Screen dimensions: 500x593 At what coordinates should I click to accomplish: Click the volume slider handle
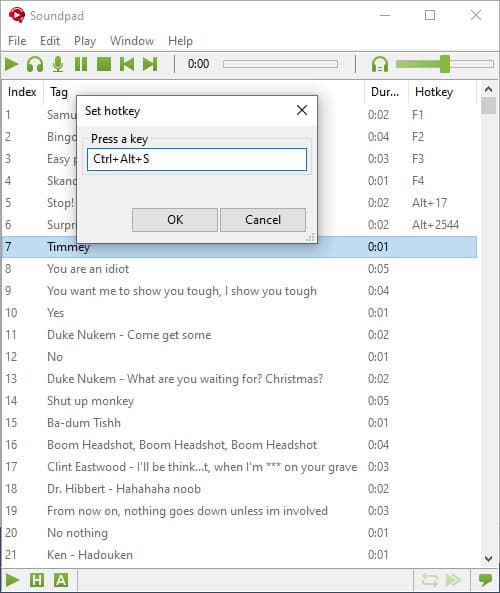coord(445,64)
